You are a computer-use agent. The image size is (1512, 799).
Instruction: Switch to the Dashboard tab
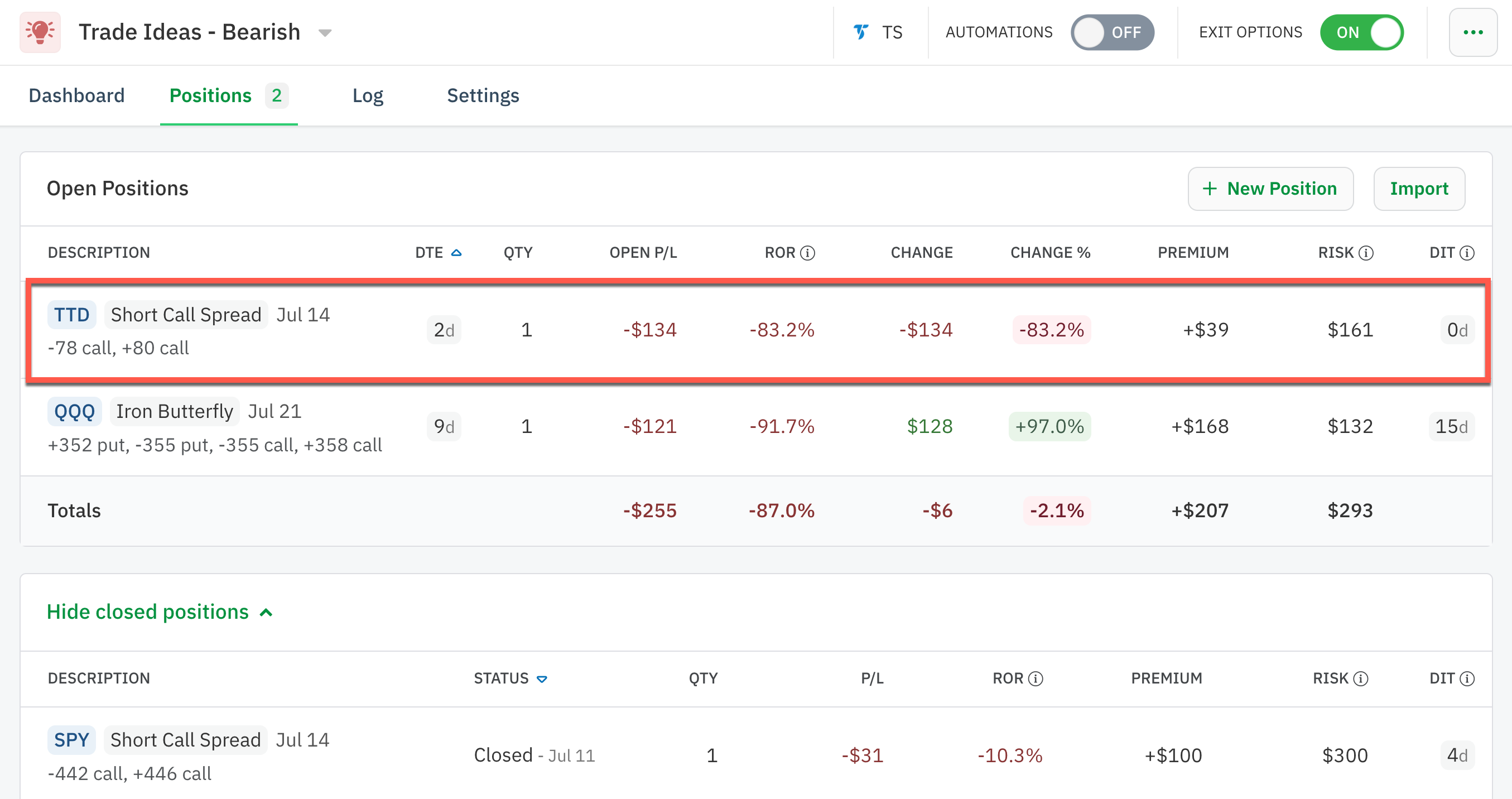tap(76, 95)
